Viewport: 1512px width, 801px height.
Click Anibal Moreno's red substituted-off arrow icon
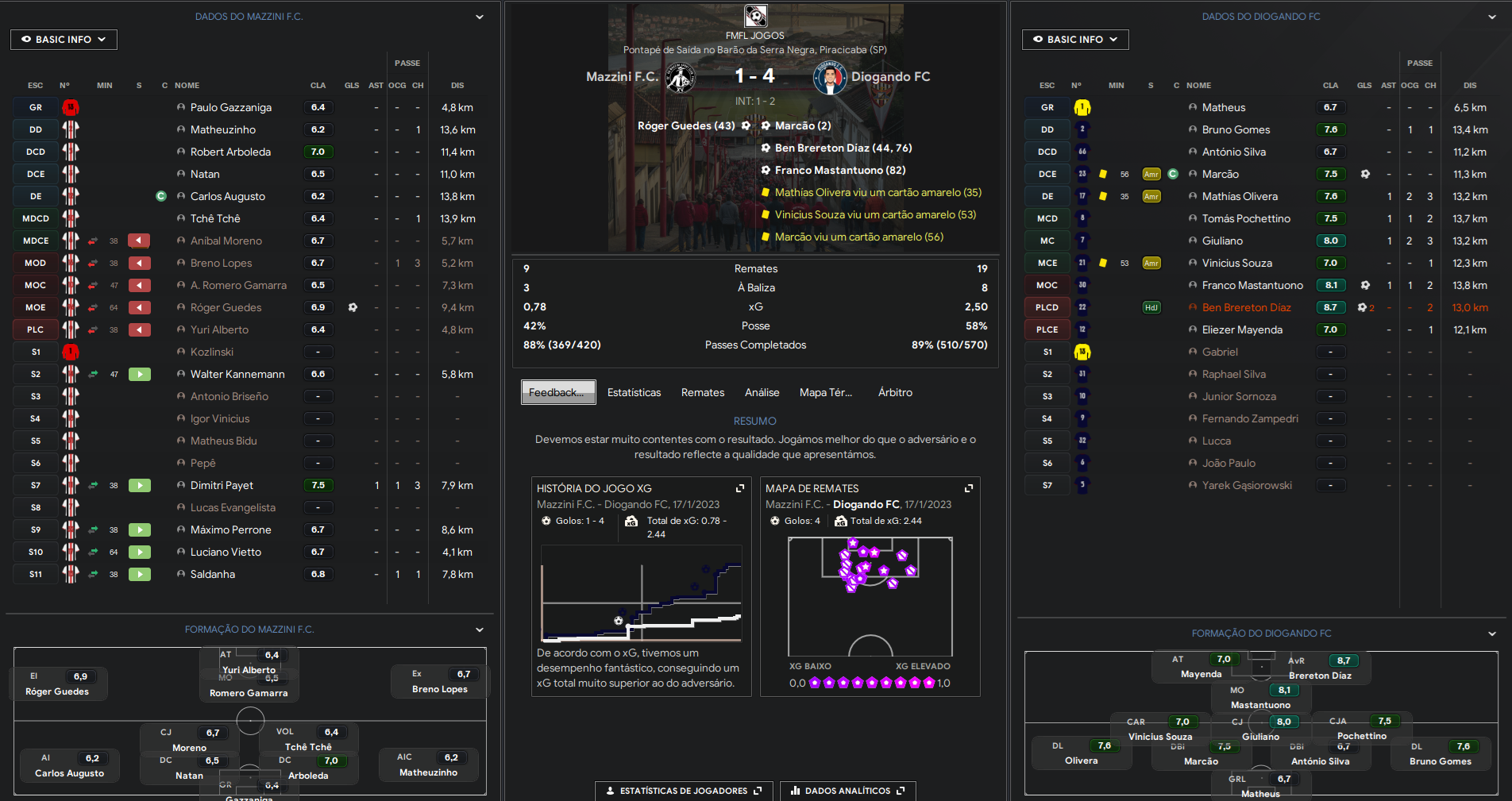(x=140, y=241)
